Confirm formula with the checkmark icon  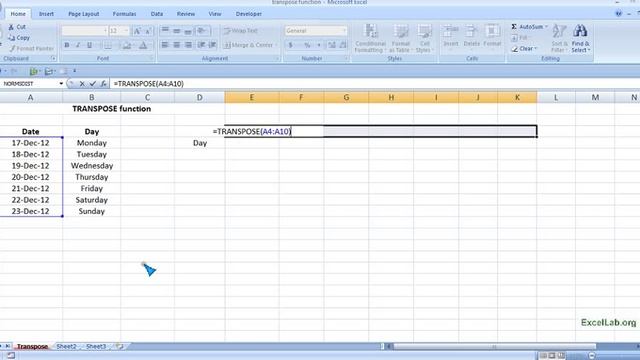tap(93, 84)
